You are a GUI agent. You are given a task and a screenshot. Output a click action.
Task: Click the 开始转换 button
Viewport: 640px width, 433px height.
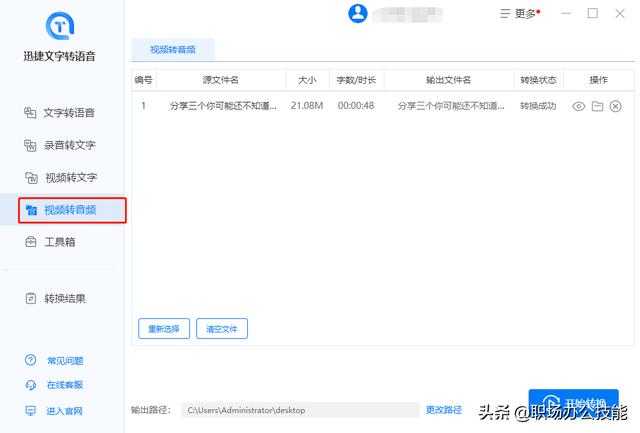click(x=573, y=404)
